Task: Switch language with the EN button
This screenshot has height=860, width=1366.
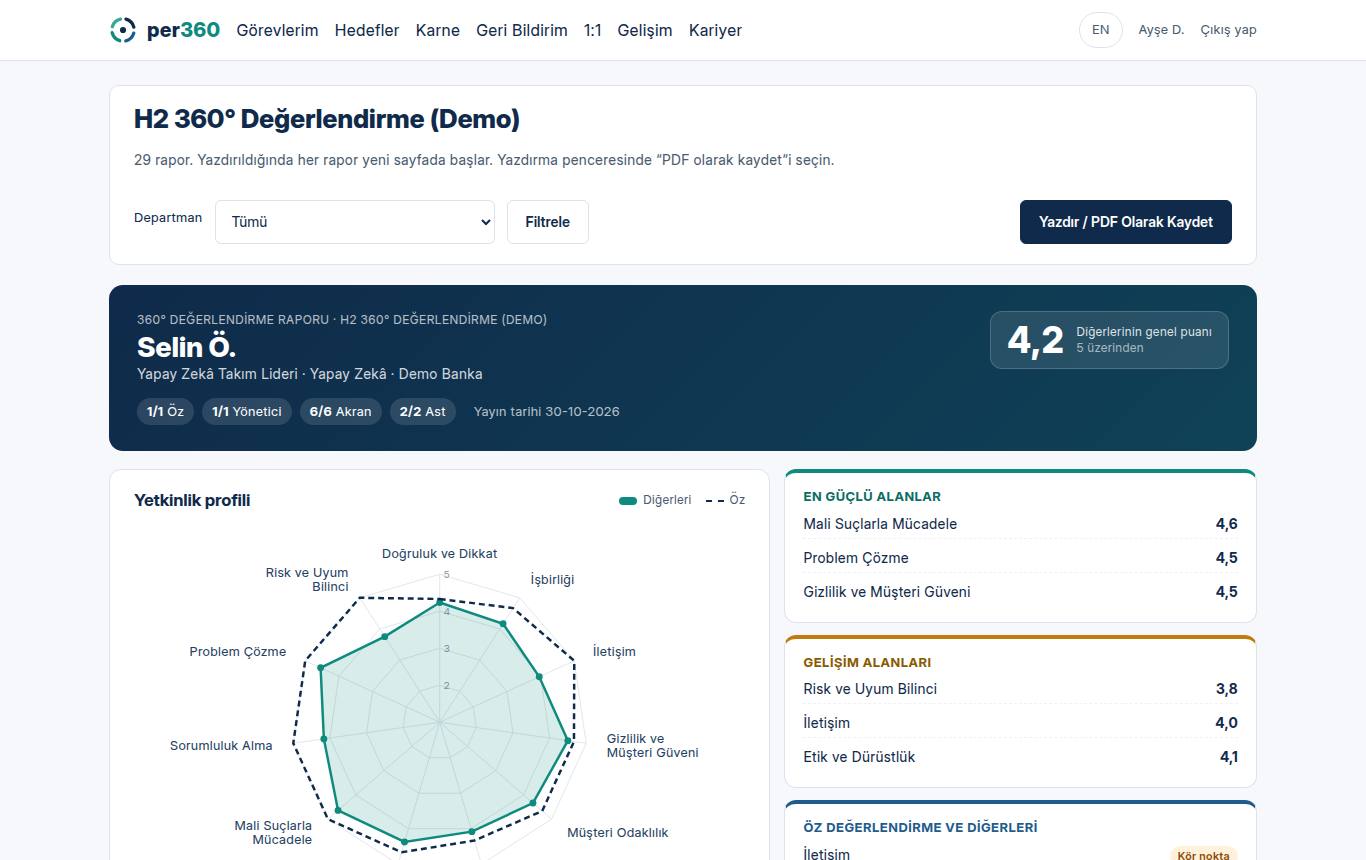Action: (x=1101, y=30)
